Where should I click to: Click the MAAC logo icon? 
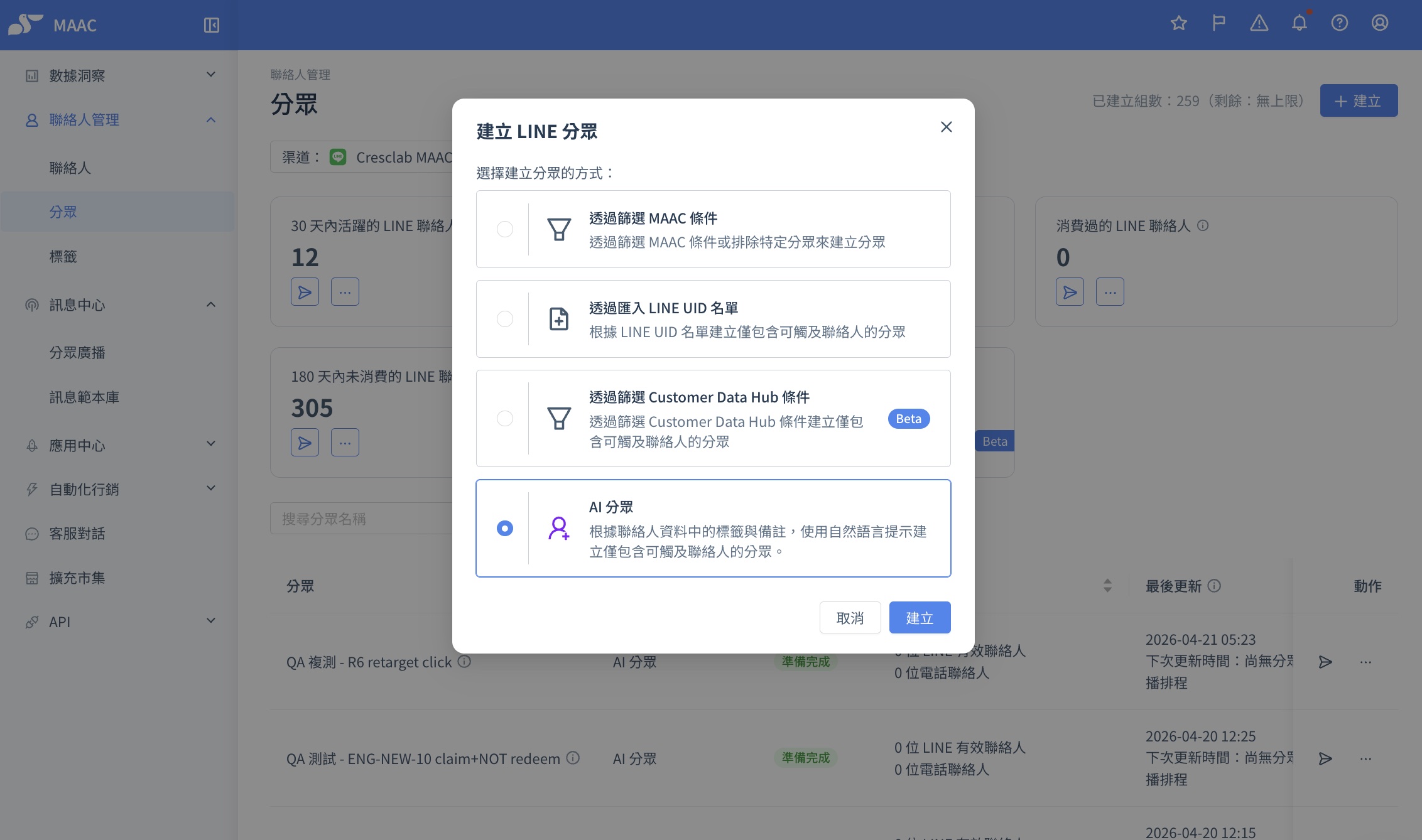(x=25, y=24)
